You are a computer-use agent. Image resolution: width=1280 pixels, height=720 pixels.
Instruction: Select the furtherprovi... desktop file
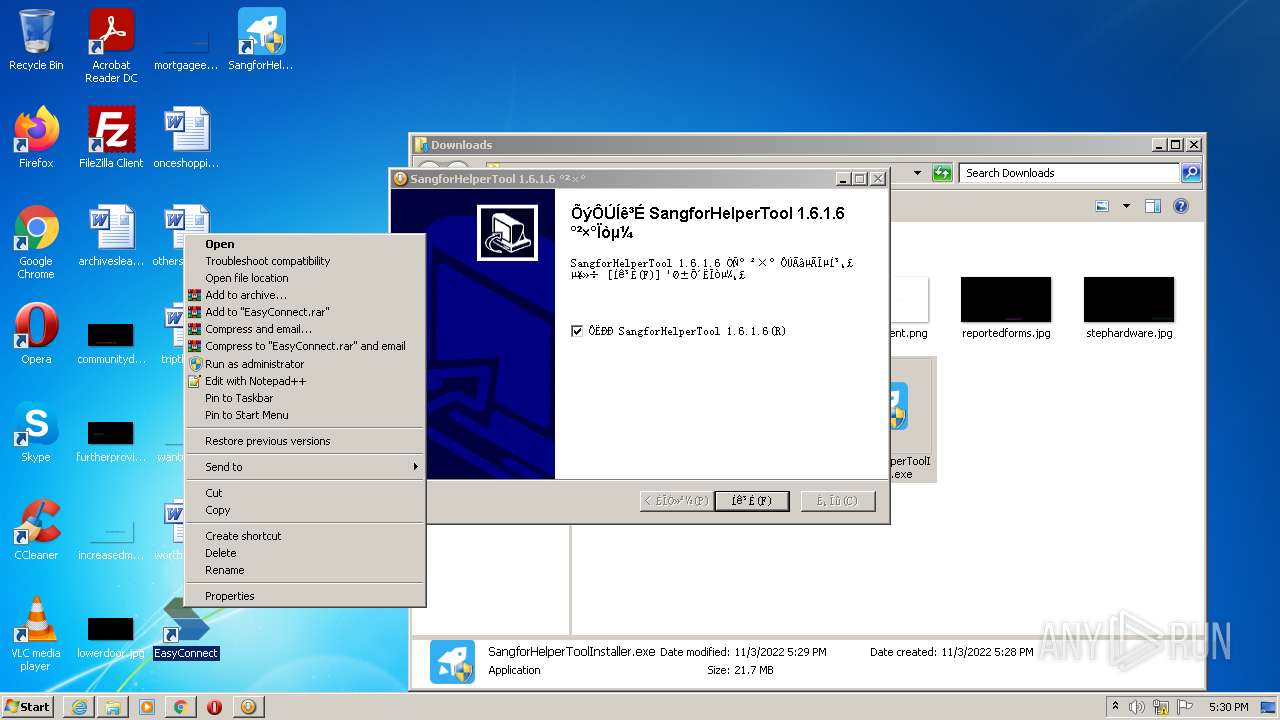(x=111, y=441)
